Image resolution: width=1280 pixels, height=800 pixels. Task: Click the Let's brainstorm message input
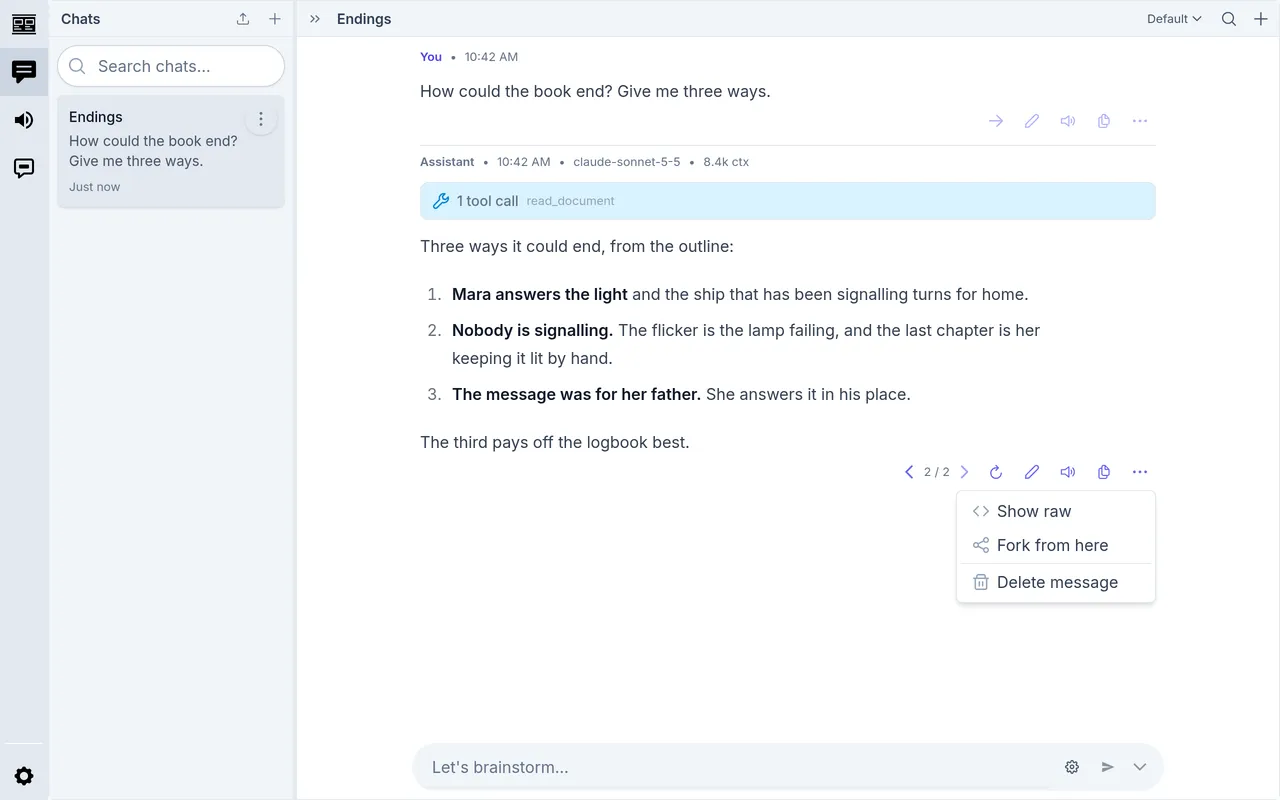pos(740,767)
